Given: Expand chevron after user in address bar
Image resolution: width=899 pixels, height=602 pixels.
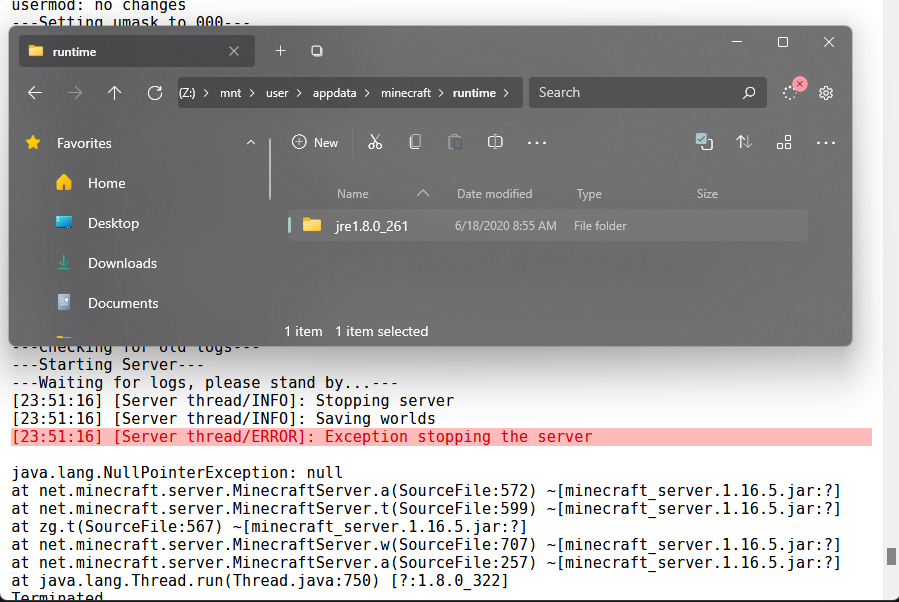Looking at the screenshot, I should pyautogui.click(x=299, y=93).
